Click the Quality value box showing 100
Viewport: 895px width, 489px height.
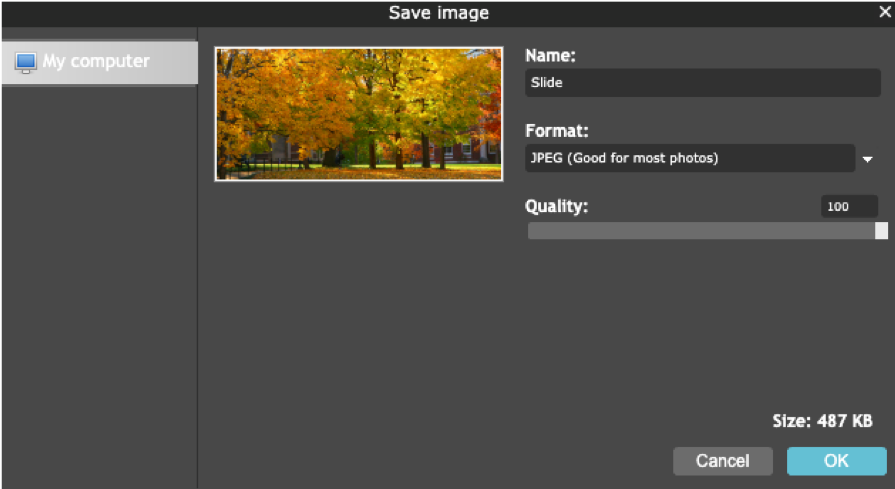849,207
